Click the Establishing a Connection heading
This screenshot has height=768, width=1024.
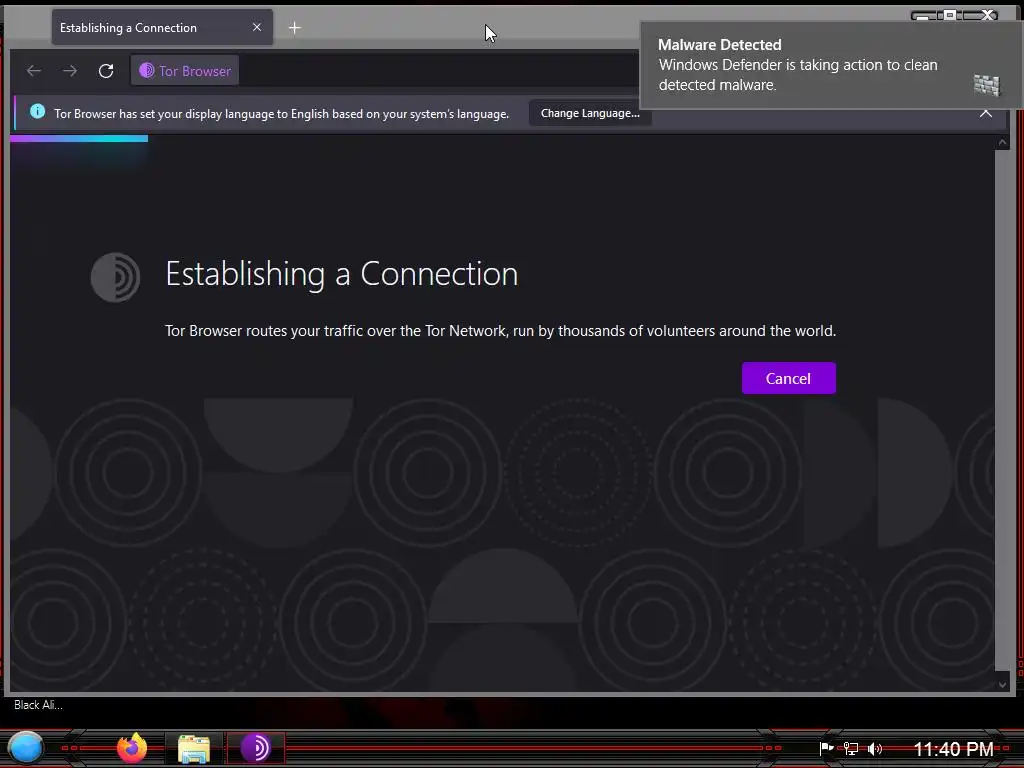pyautogui.click(x=342, y=274)
